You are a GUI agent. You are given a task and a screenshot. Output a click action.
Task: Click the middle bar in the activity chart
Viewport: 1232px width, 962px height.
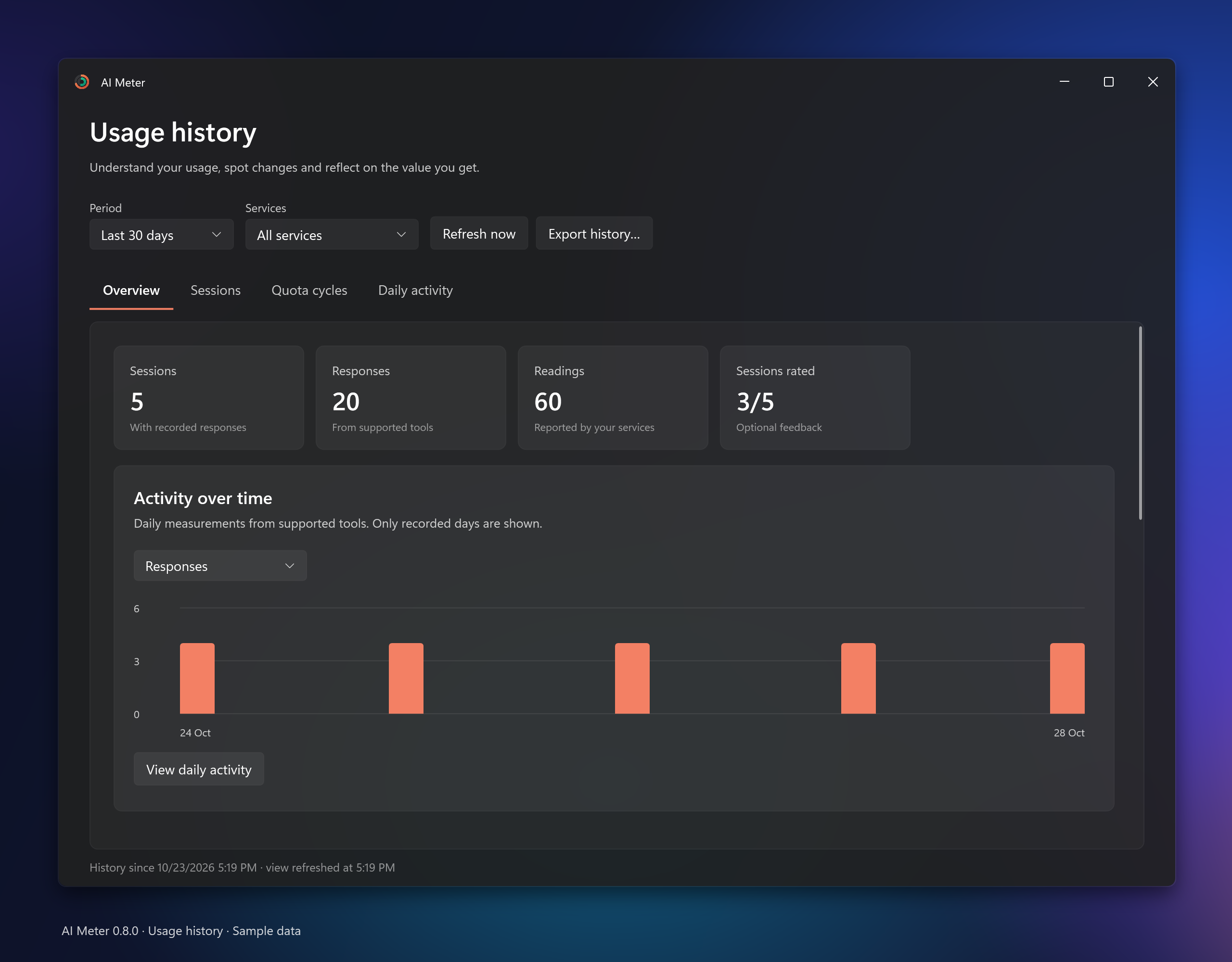(x=632, y=678)
